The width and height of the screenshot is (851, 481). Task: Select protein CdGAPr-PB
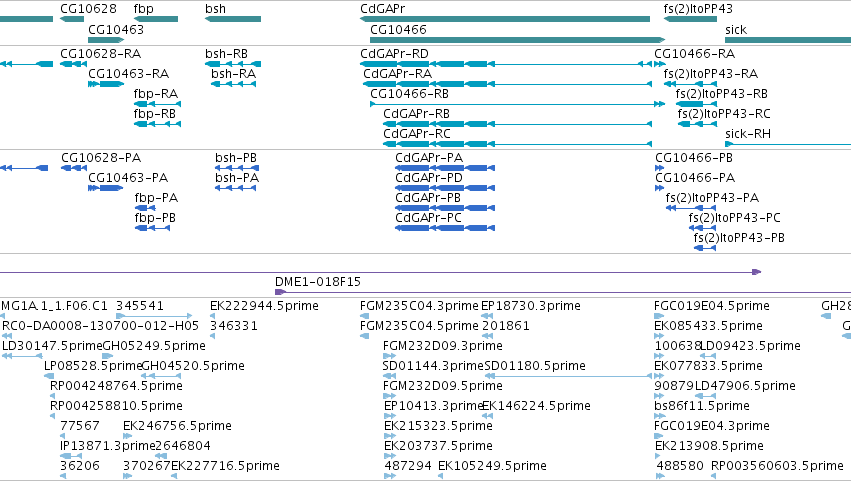coord(428,198)
